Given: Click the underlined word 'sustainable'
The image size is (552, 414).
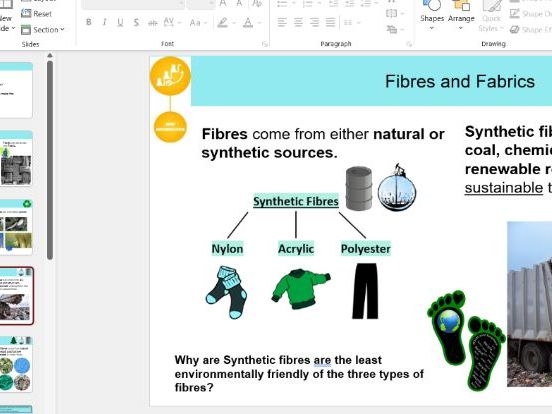Looking at the screenshot, I should tap(504, 188).
